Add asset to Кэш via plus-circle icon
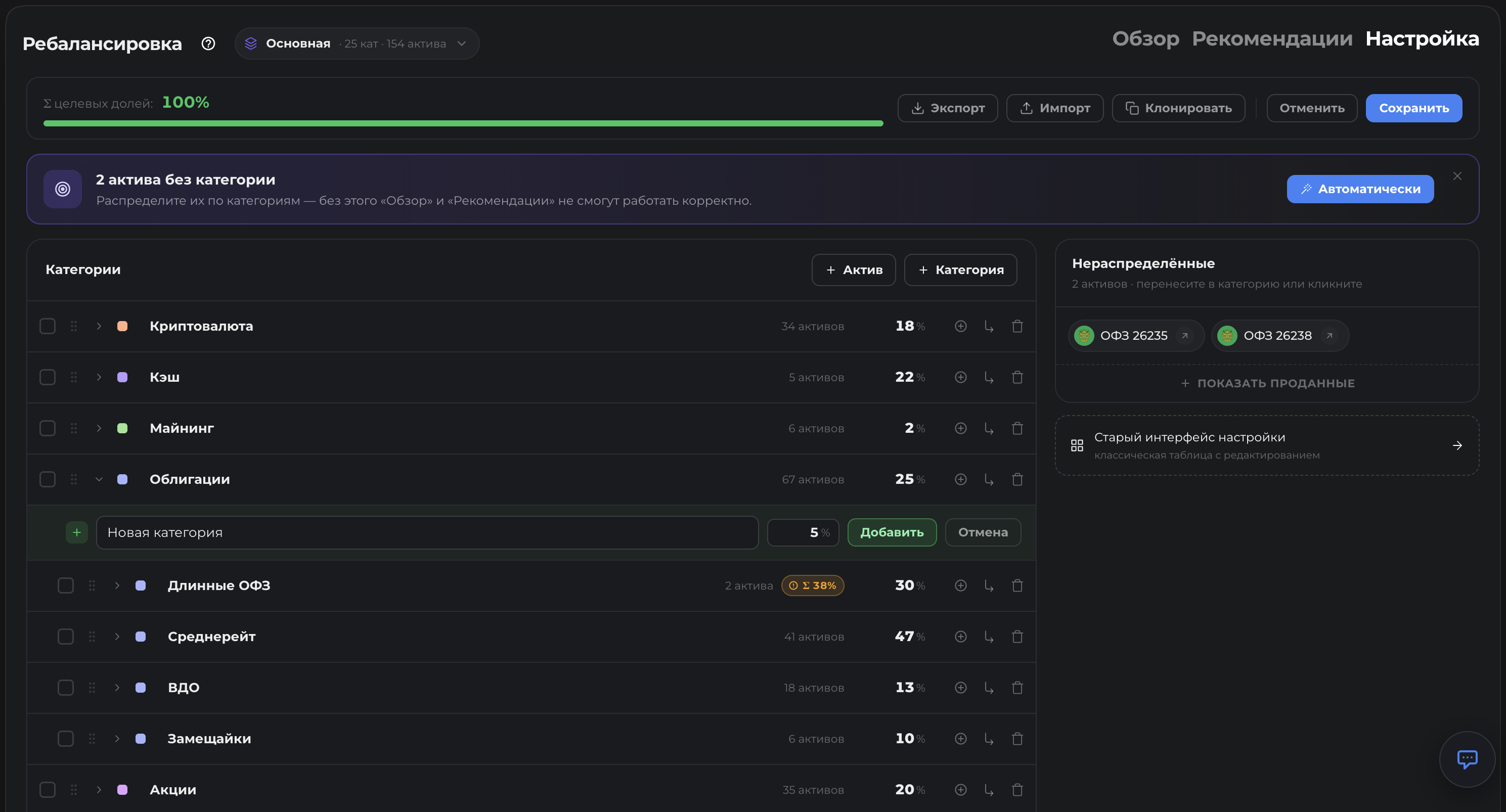Screen dimensions: 1506x812 (960, 378)
